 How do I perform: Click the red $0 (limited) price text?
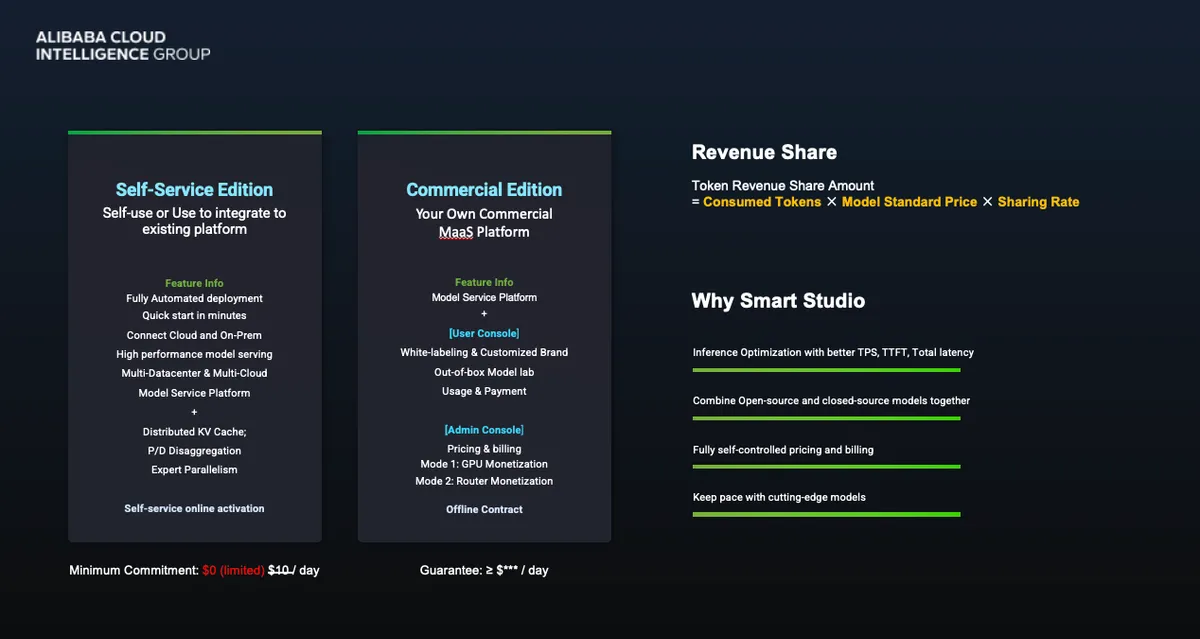click(233, 570)
